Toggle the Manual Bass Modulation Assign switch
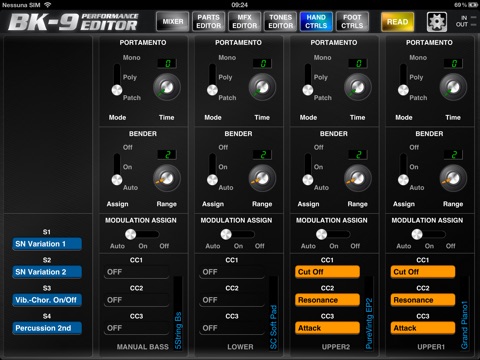The width and height of the screenshot is (480, 360). pos(142,234)
